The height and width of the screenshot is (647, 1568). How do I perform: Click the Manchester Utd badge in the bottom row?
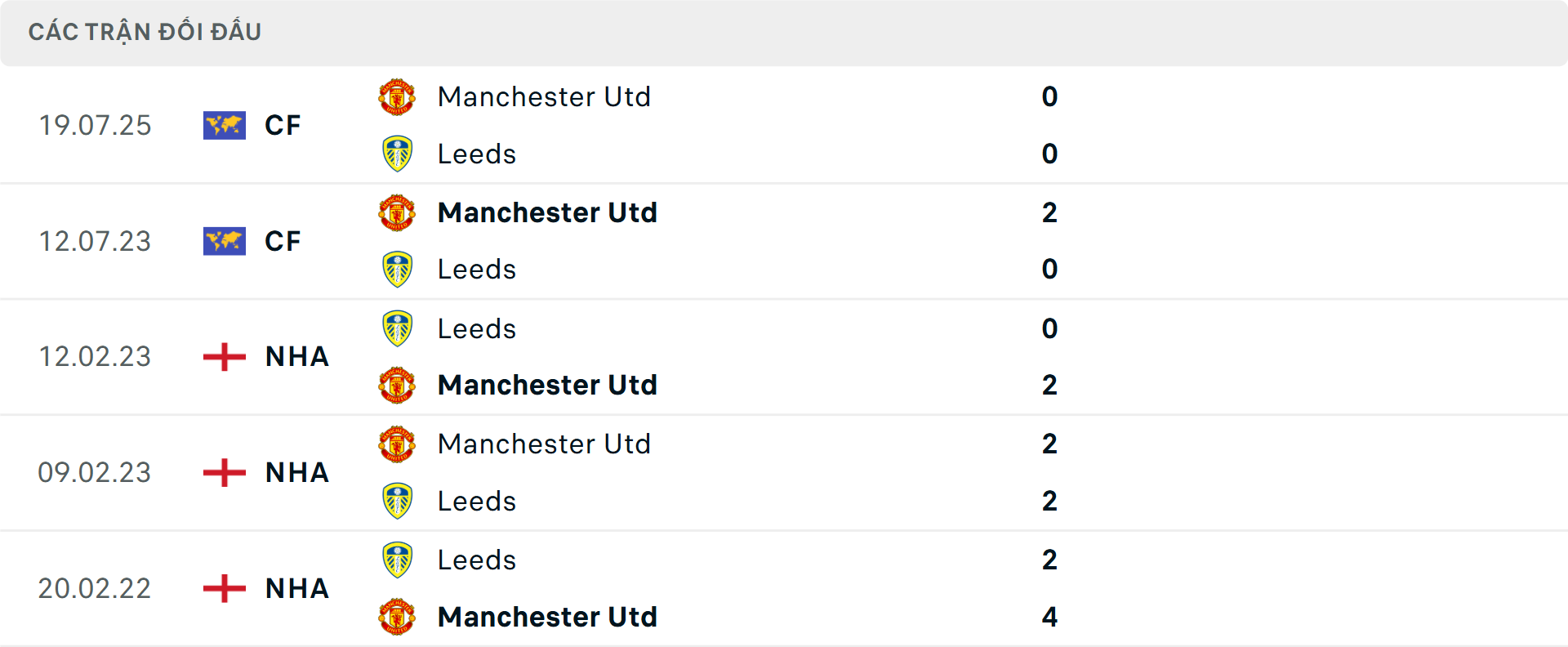click(x=397, y=617)
